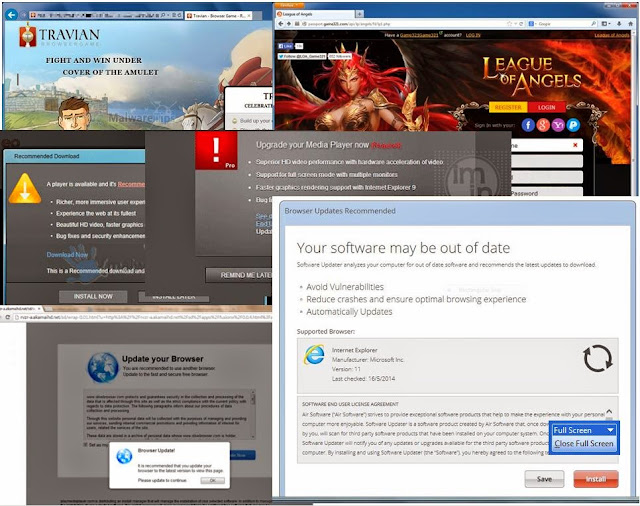Click the circular refresh arrows icon
Screen dimensions: 640x506
598,359
